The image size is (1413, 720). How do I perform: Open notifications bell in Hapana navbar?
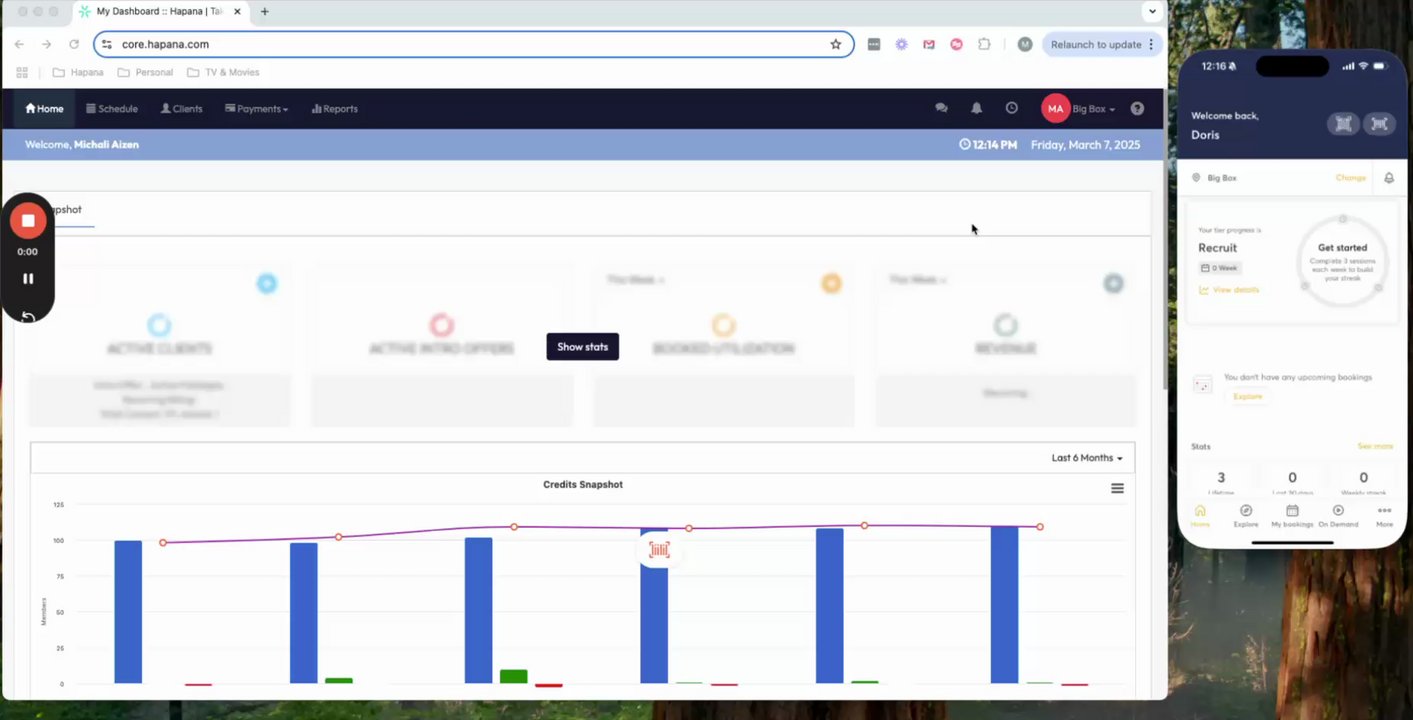976,108
